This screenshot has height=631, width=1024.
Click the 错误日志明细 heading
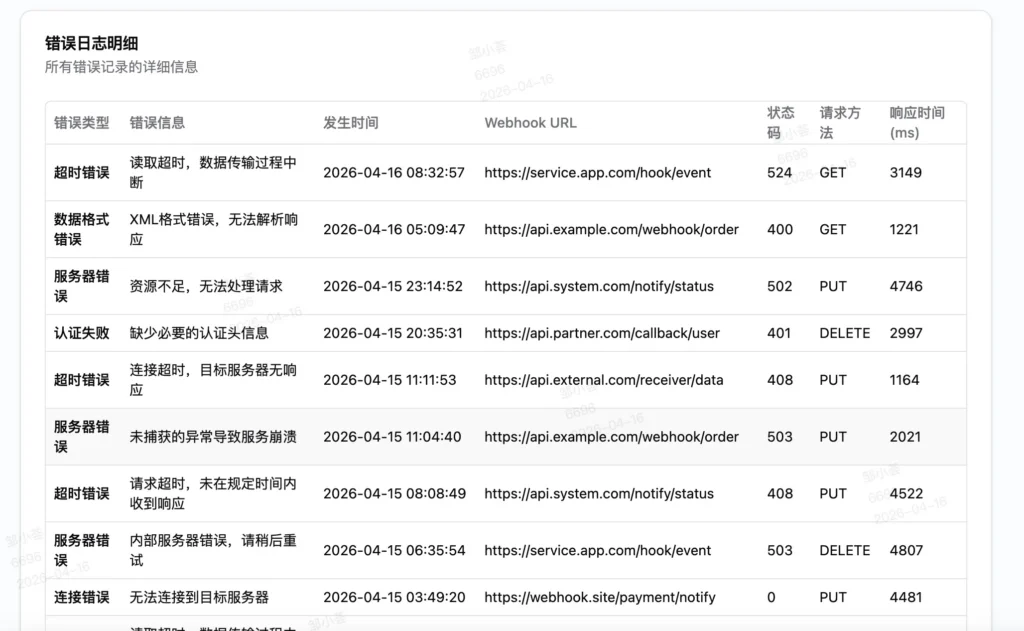click(92, 43)
